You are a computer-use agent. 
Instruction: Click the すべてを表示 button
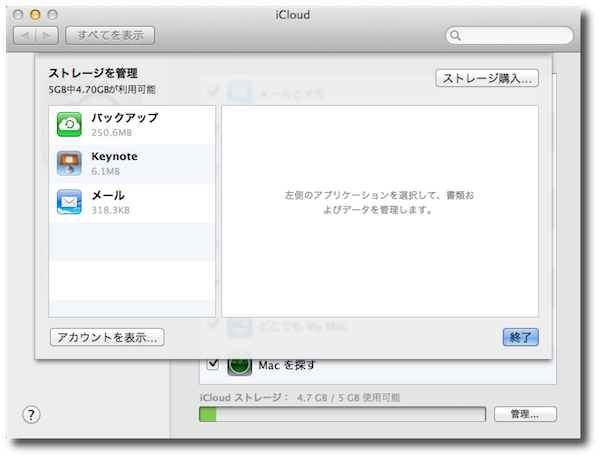click(110, 36)
